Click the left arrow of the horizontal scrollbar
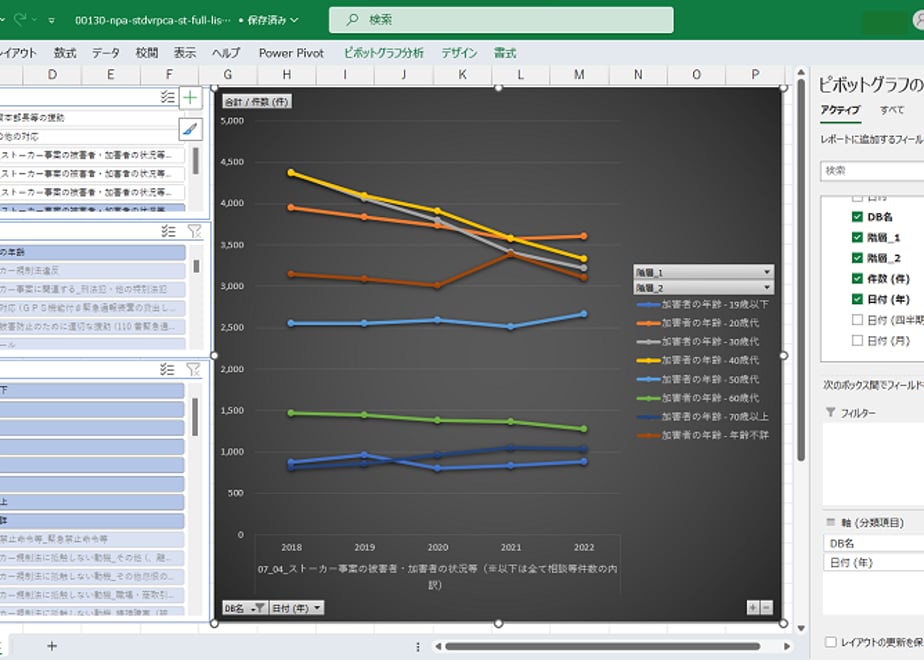The width and height of the screenshot is (924, 660). (x=438, y=646)
